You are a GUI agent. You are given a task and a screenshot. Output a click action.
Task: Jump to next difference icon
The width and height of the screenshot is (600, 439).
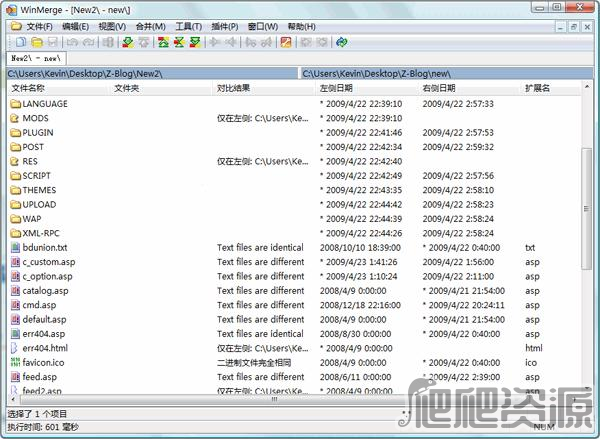128,42
